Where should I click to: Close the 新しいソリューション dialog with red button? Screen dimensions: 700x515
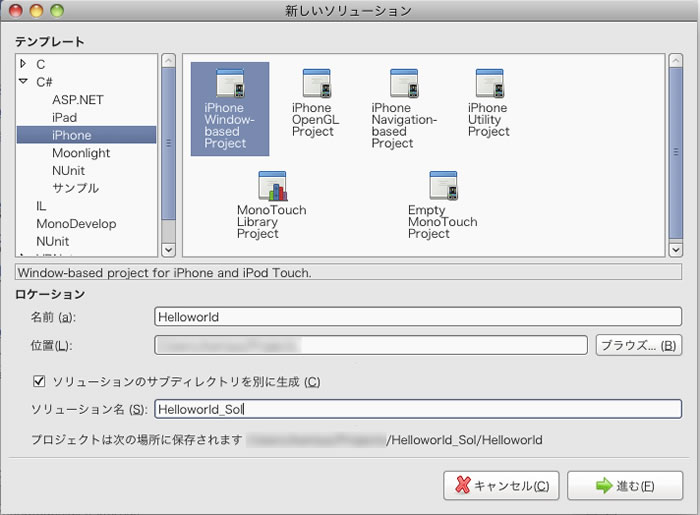(x=16, y=10)
